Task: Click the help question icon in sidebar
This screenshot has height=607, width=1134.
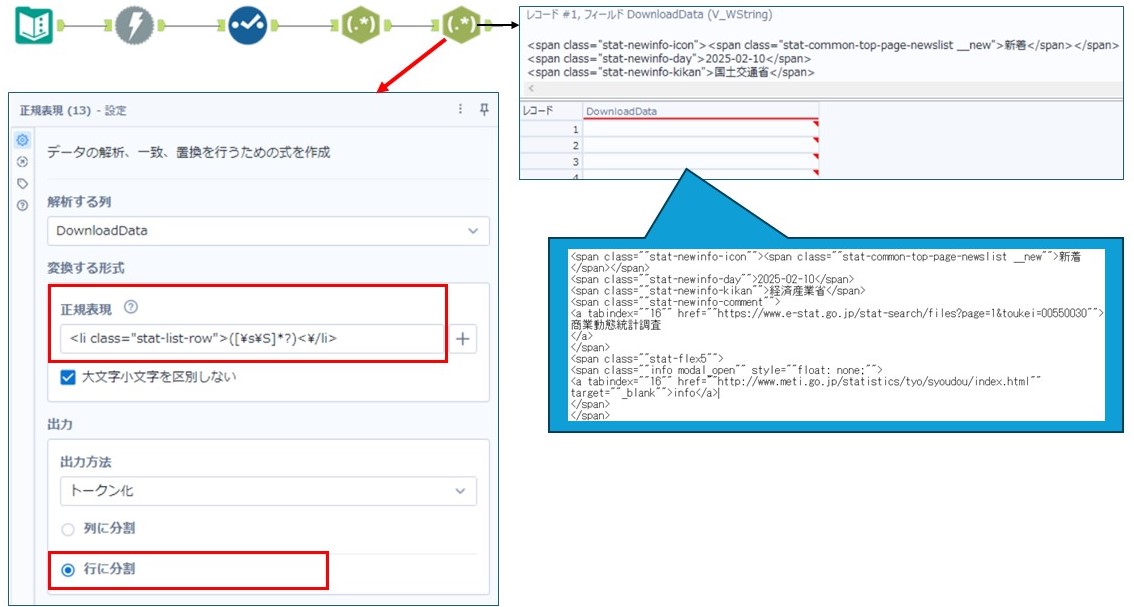Action: tap(22, 205)
